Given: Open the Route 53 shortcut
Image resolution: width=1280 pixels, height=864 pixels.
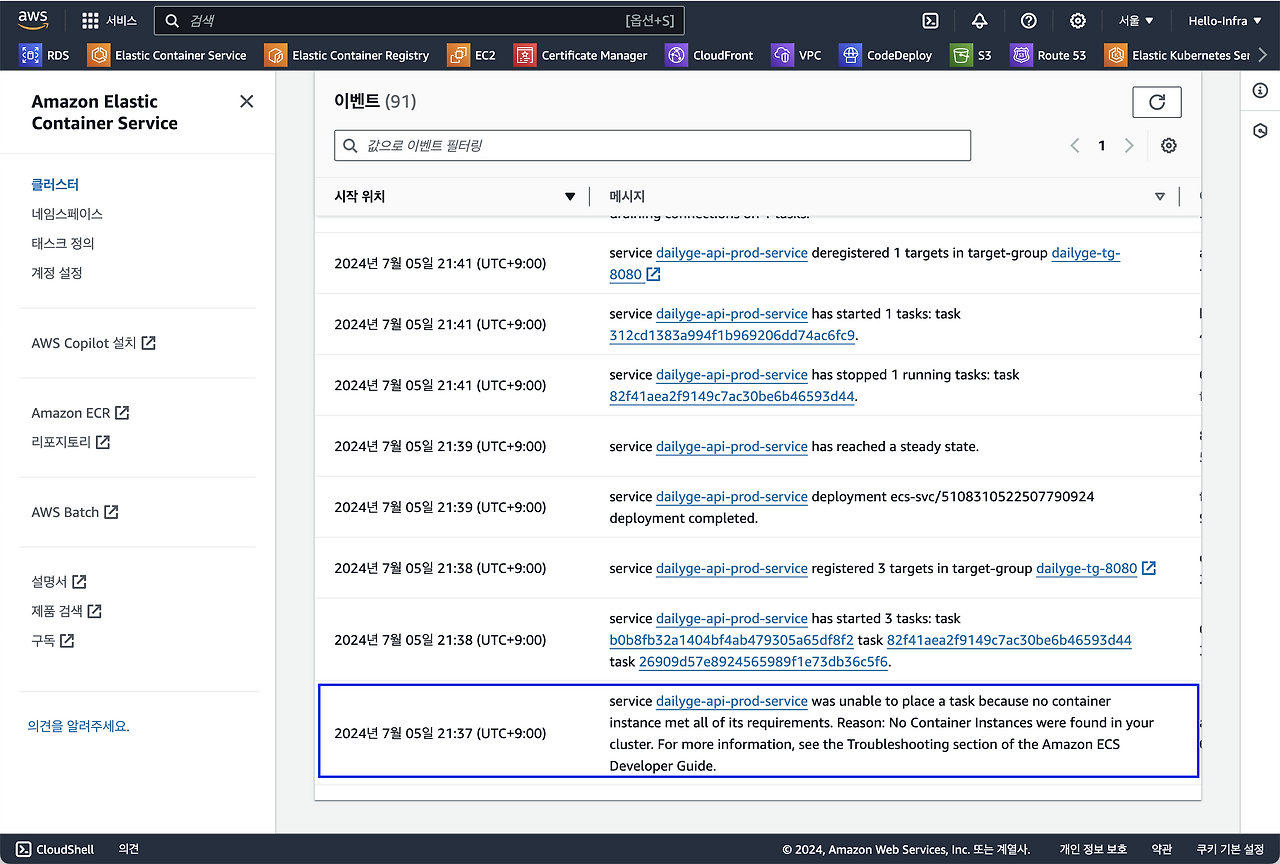Looking at the screenshot, I should 1048,55.
